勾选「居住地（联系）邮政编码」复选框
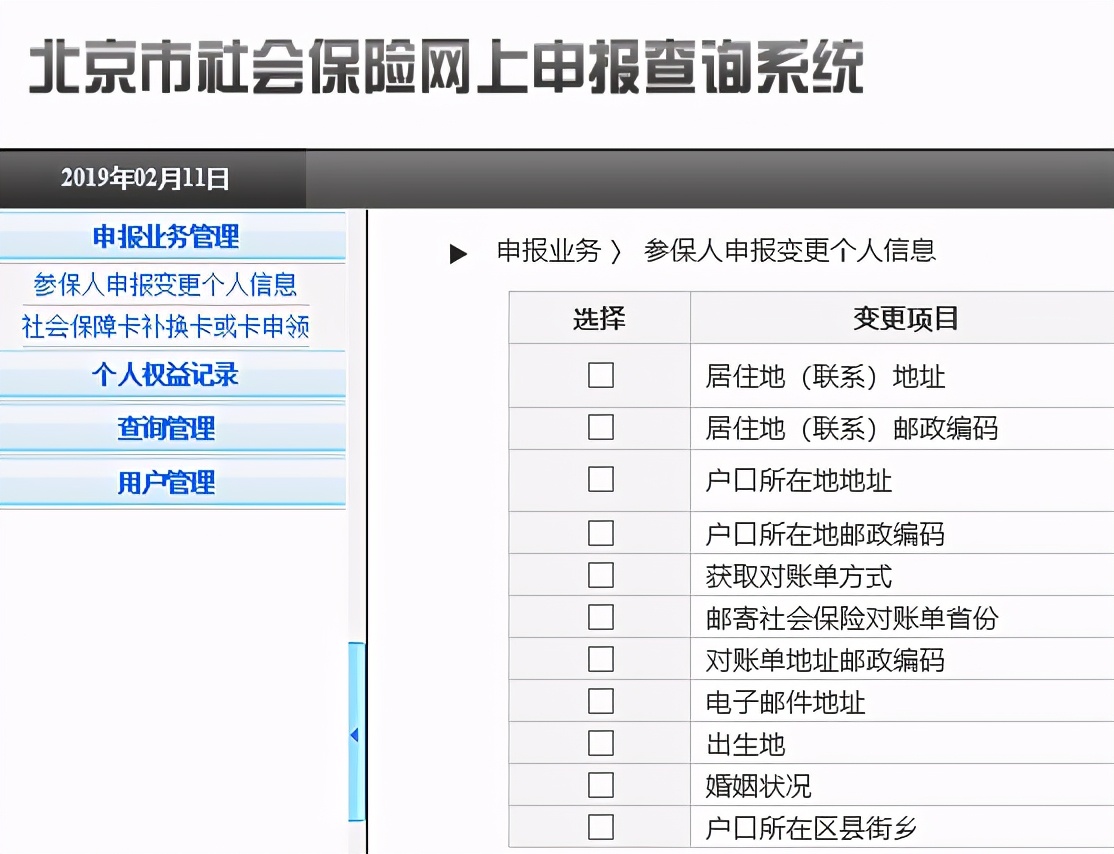This screenshot has height=854, width=1114. (x=599, y=427)
